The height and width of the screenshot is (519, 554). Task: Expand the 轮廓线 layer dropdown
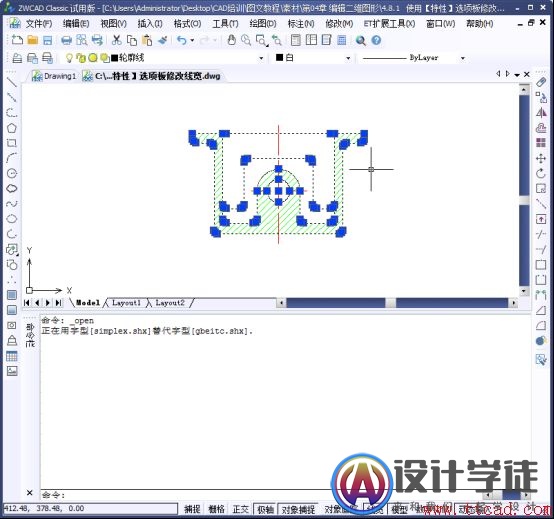[261, 58]
